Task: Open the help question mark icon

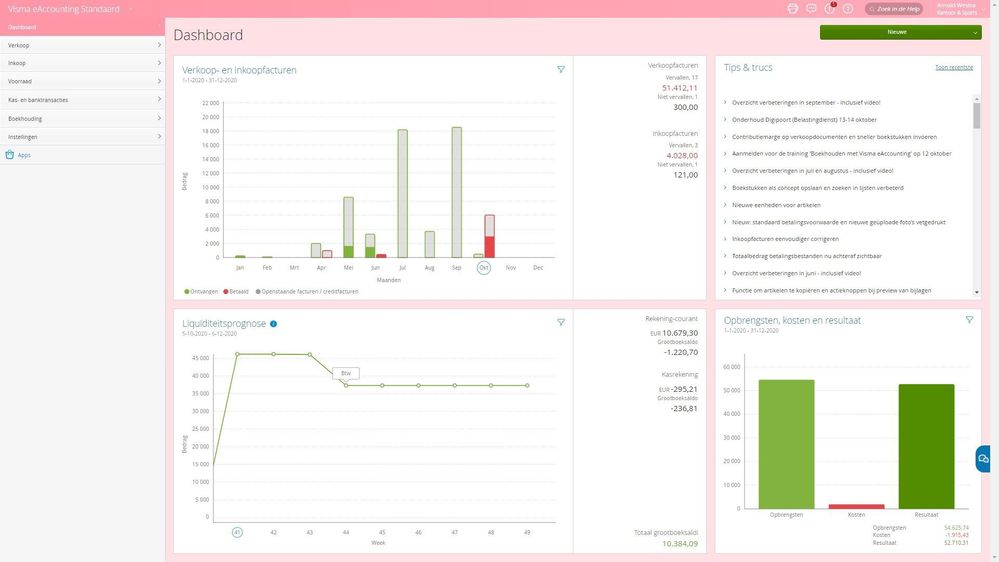Action: coord(848,9)
